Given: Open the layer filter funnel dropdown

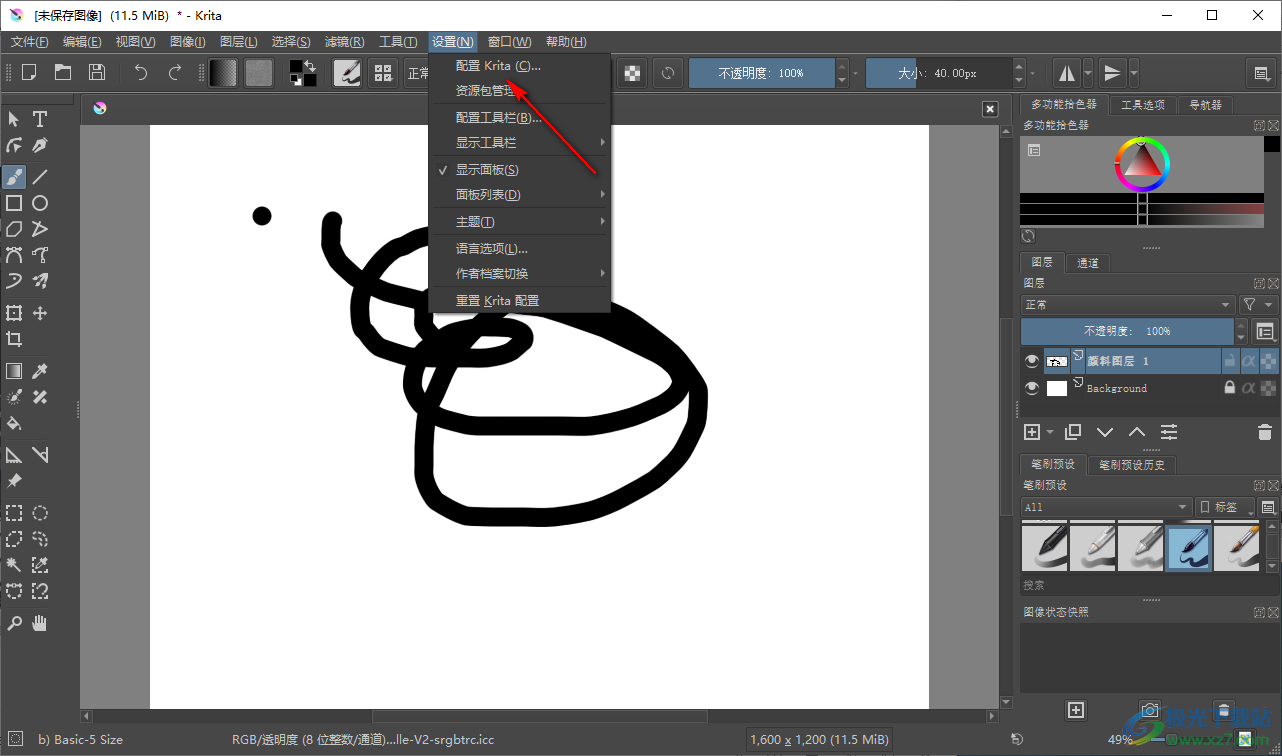Looking at the screenshot, I should pos(1259,305).
